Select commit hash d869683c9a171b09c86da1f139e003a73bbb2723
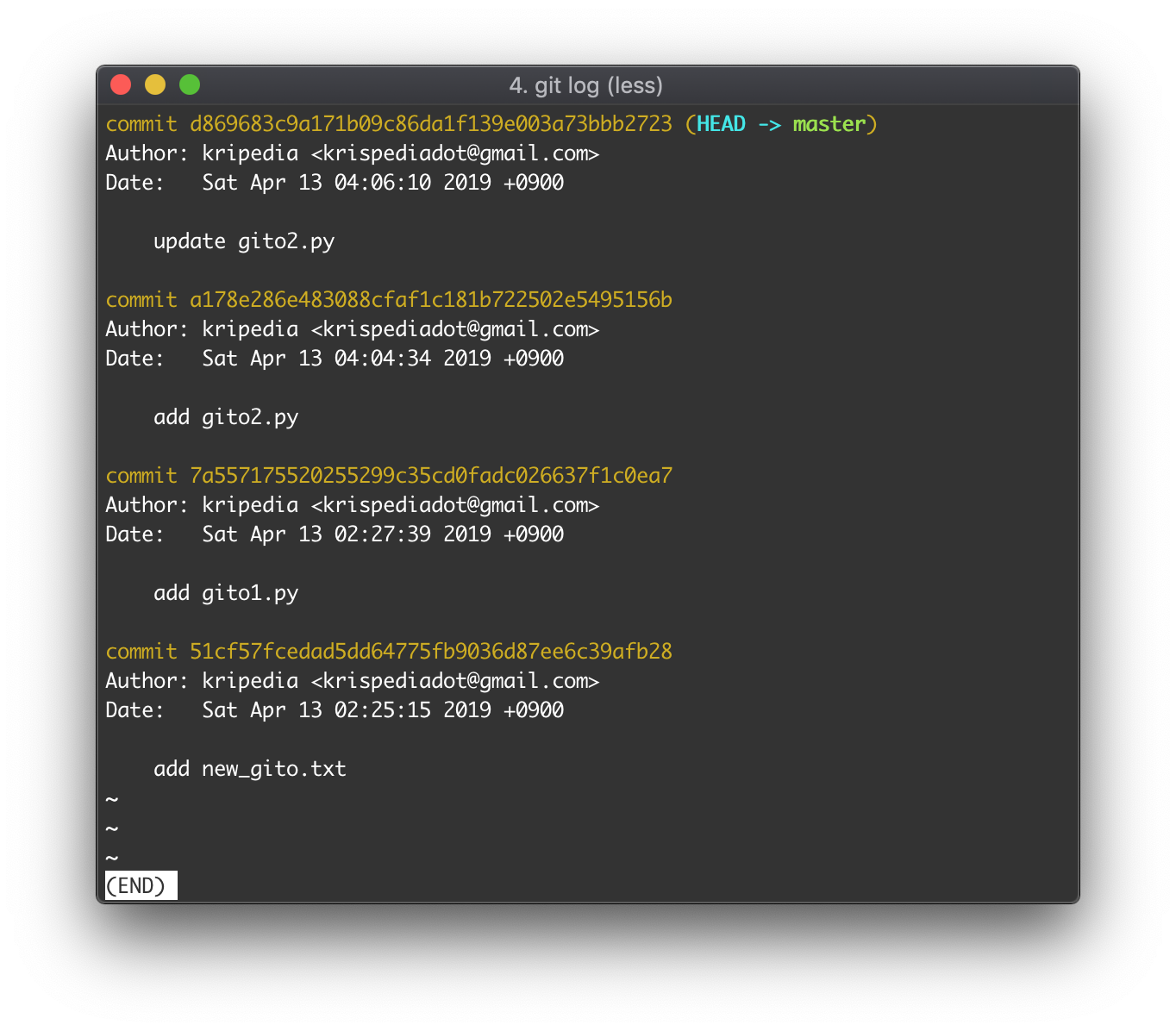The width and height of the screenshot is (1176, 1031). click(x=431, y=124)
